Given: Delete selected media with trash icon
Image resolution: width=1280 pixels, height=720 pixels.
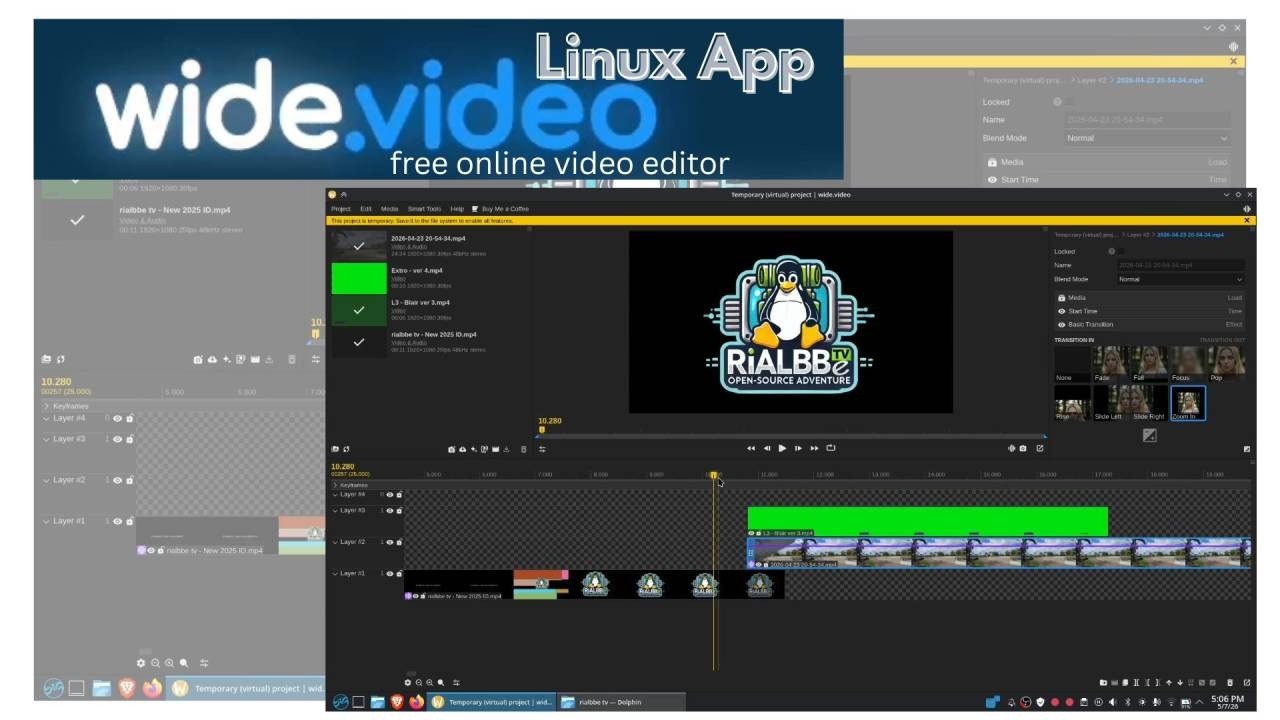Looking at the screenshot, I should [523, 449].
